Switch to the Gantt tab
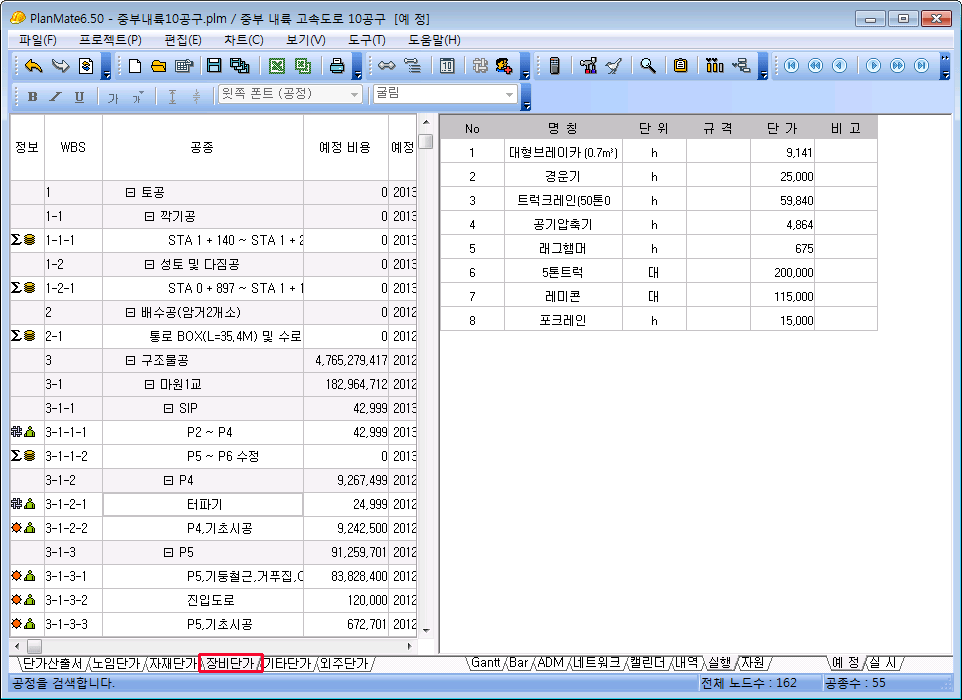Viewport: 962px width, 700px height. [x=486, y=663]
